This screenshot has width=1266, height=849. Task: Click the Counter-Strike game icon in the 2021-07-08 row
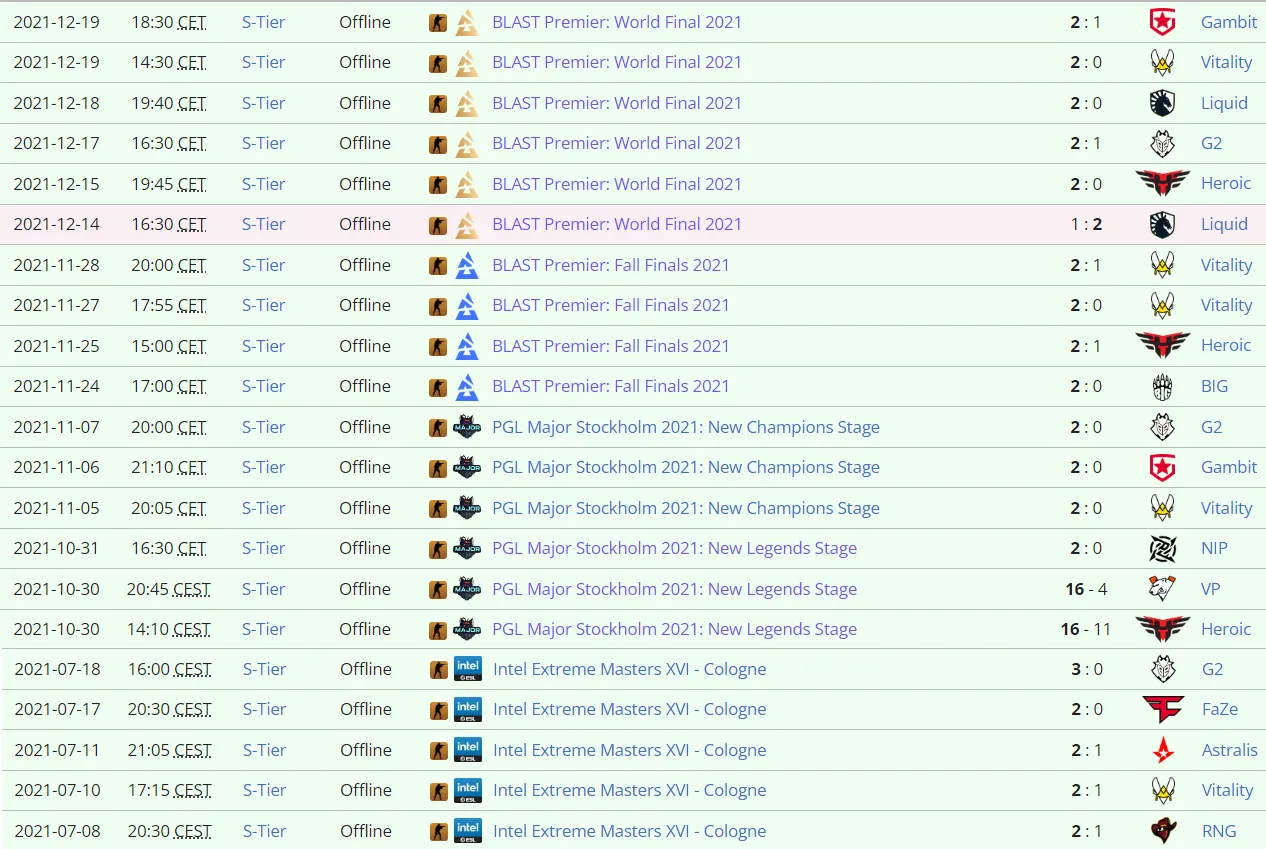click(439, 831)
